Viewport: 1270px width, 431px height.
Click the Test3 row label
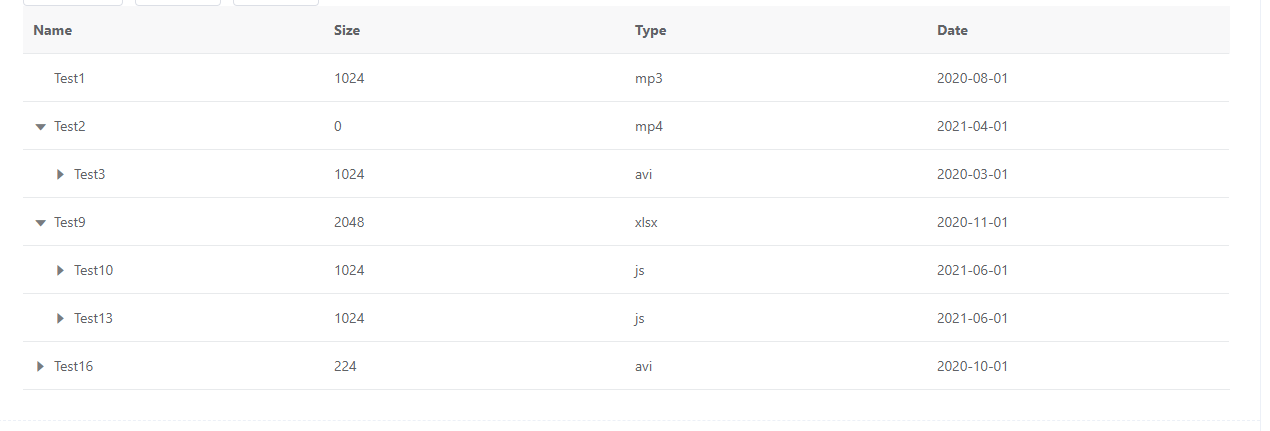pyautogui.click(x=90, y=174)
